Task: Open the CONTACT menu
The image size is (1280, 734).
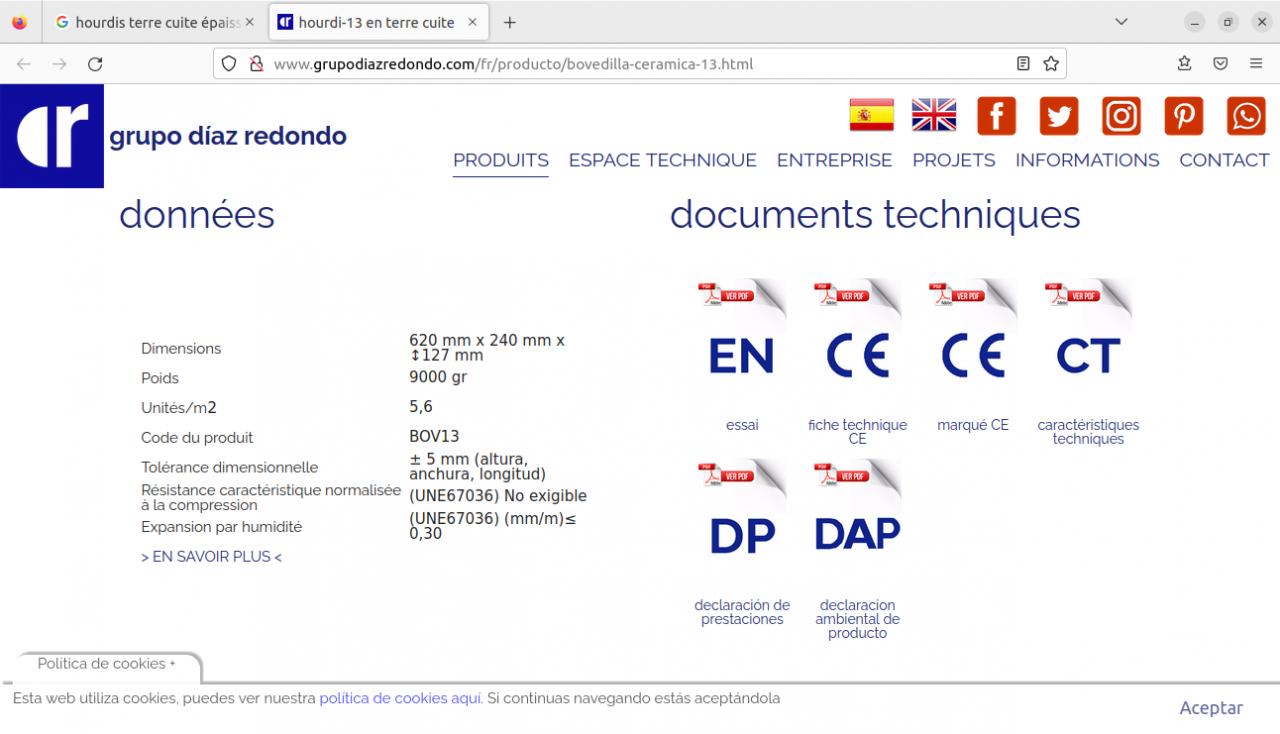Action: [x=1224, y=160]
